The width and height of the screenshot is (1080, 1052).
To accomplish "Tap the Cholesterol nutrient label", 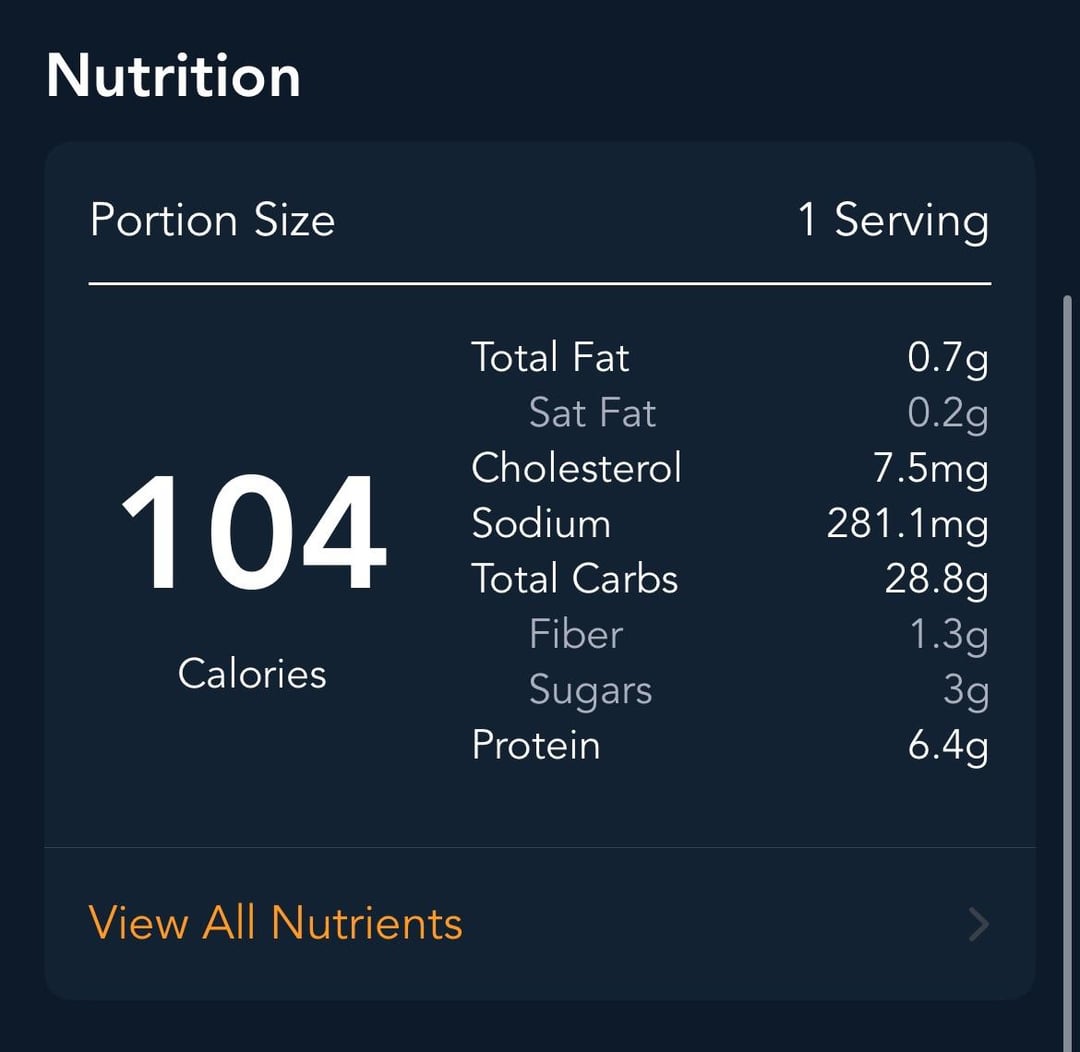I will coord(577,468).
